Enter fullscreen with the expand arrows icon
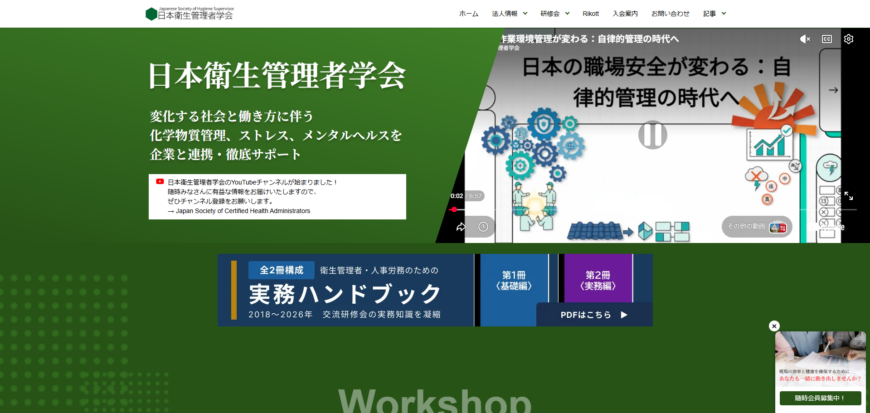Screen dimensions: 870x413 point(848,196)
